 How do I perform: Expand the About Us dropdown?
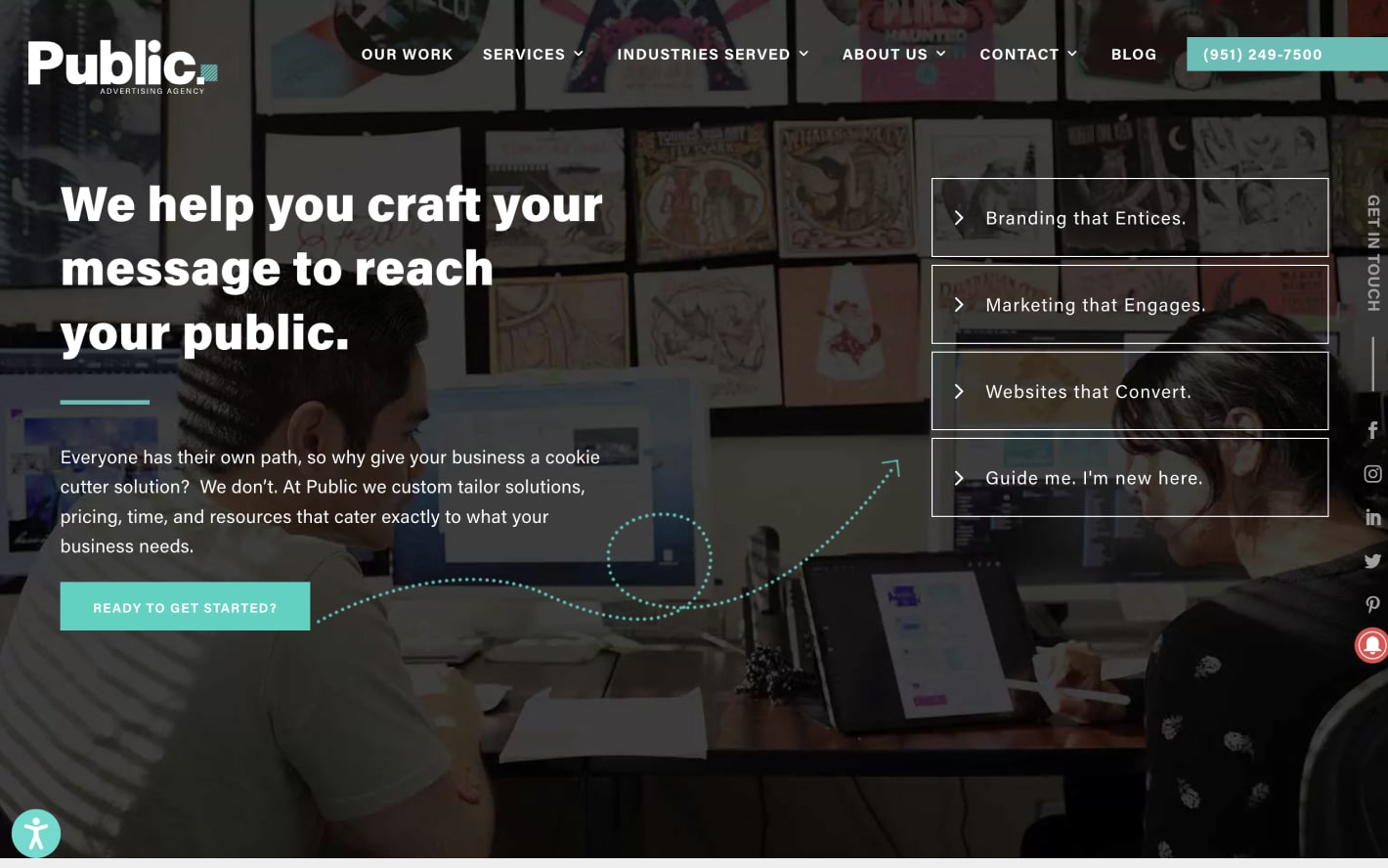894,55
